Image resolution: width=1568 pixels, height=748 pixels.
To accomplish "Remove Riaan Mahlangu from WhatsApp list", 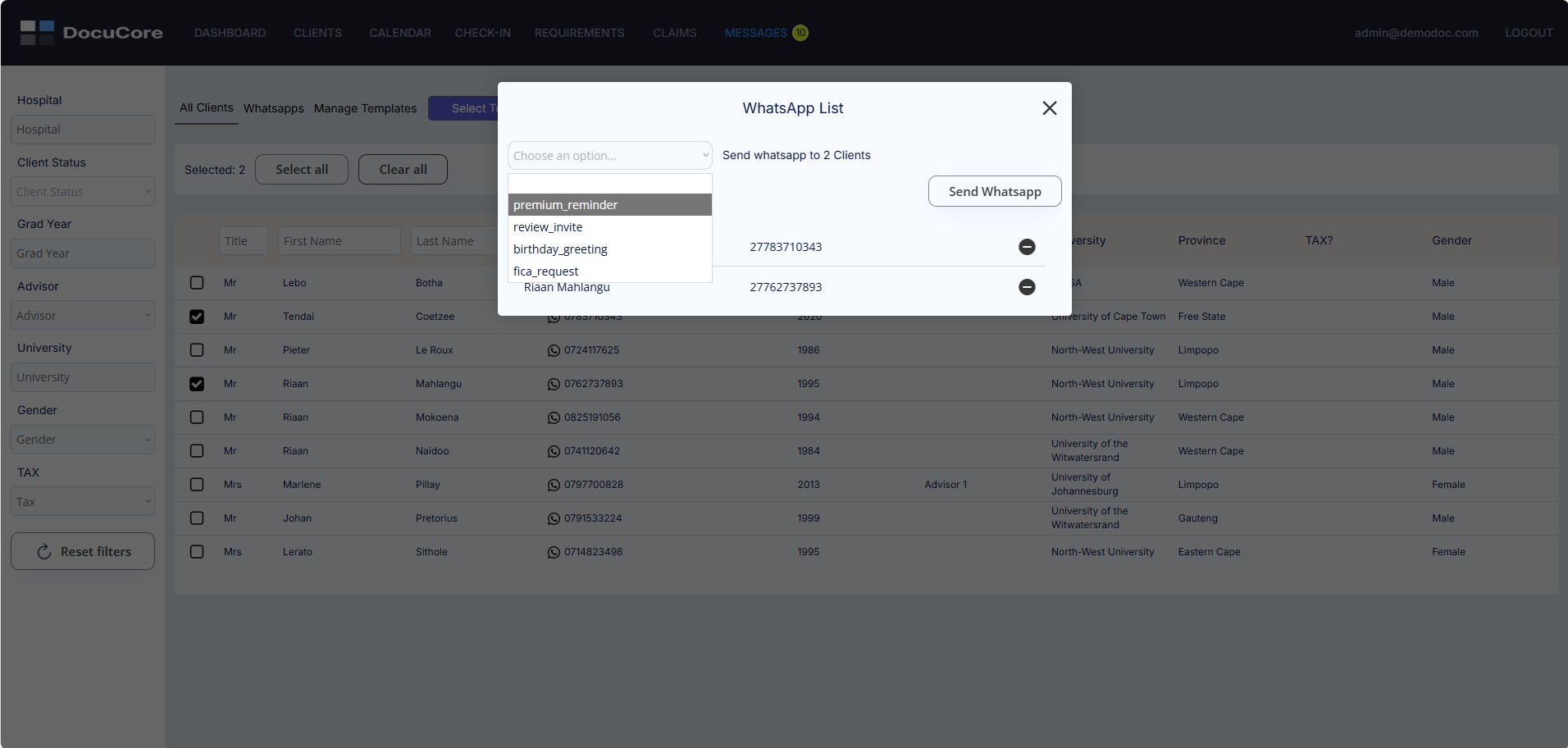I will click(1027, 287).
